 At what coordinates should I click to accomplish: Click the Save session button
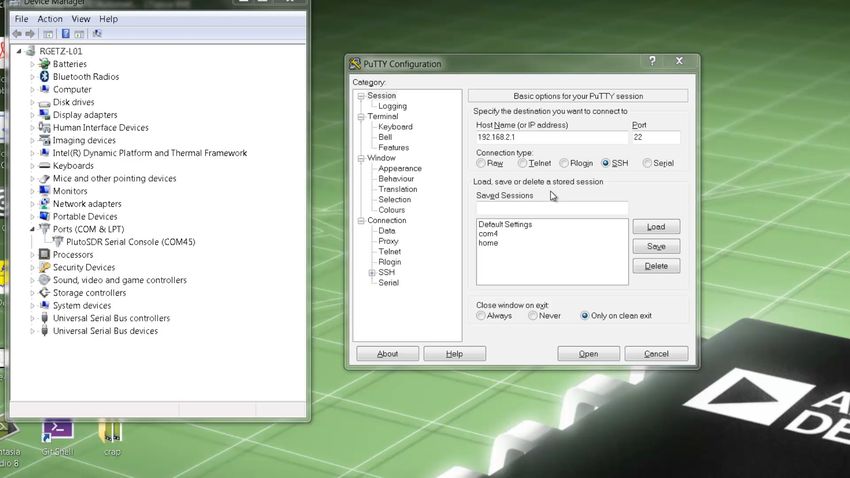[x=656, y=246]
